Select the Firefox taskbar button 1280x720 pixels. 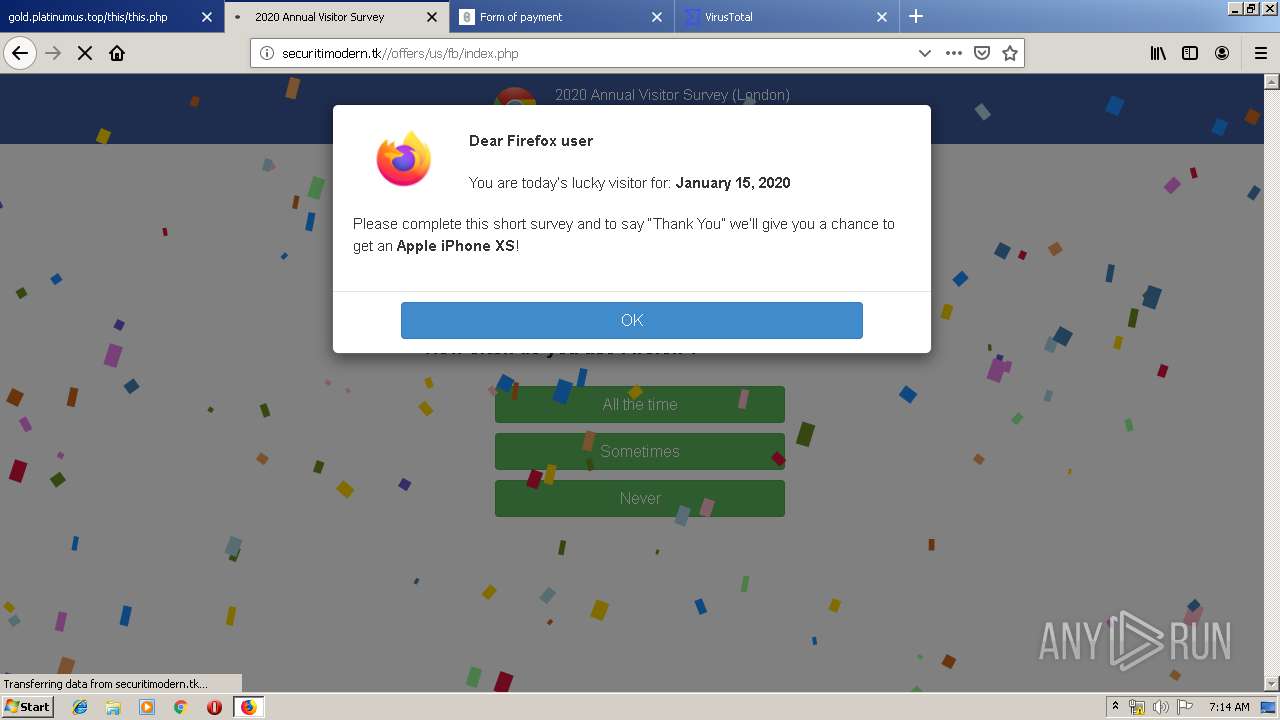pos(248,707)
